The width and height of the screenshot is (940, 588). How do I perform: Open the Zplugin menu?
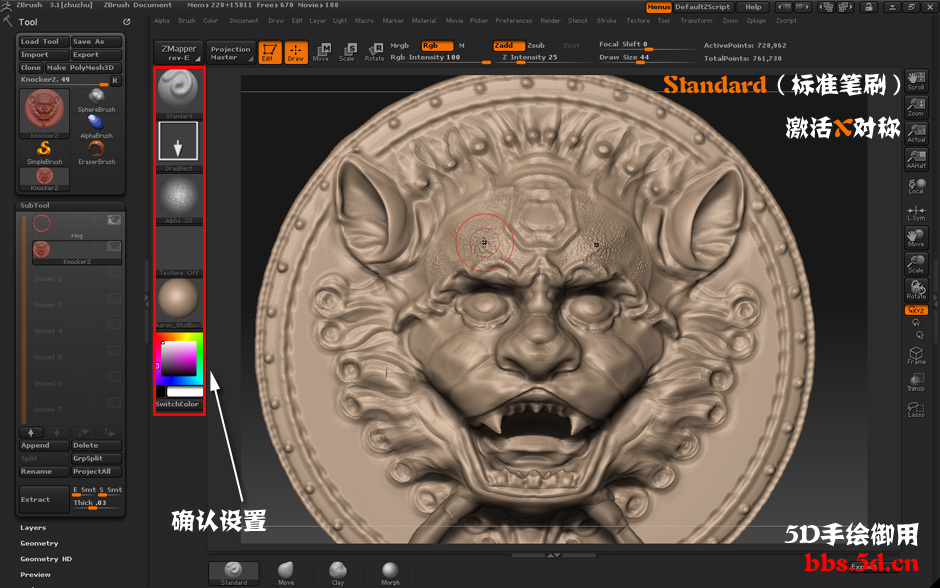(757, 20)
